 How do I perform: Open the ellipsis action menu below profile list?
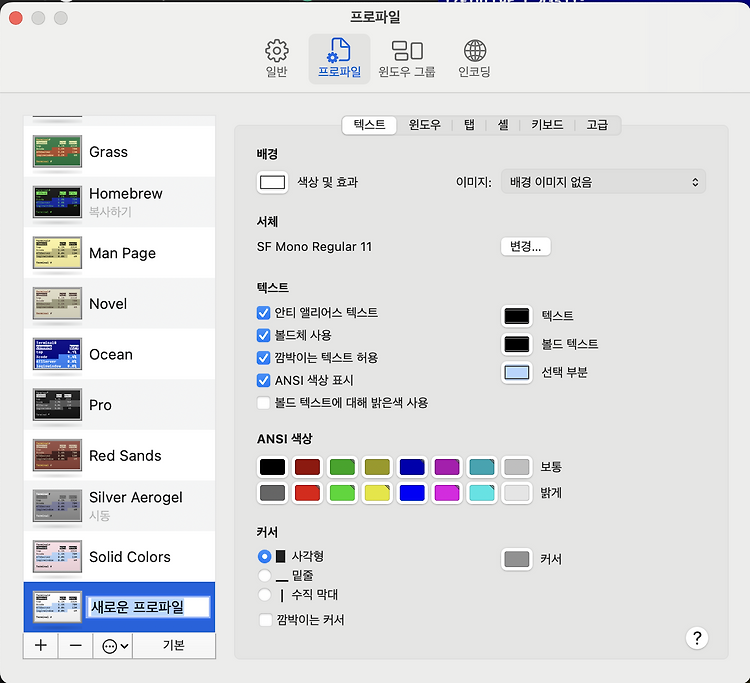[x=113, y=645]
